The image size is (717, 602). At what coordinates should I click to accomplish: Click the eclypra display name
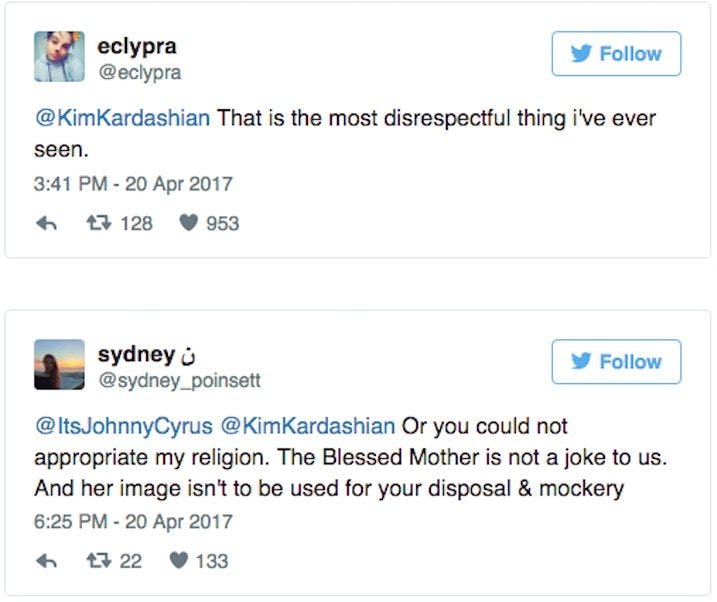(137, 46)
